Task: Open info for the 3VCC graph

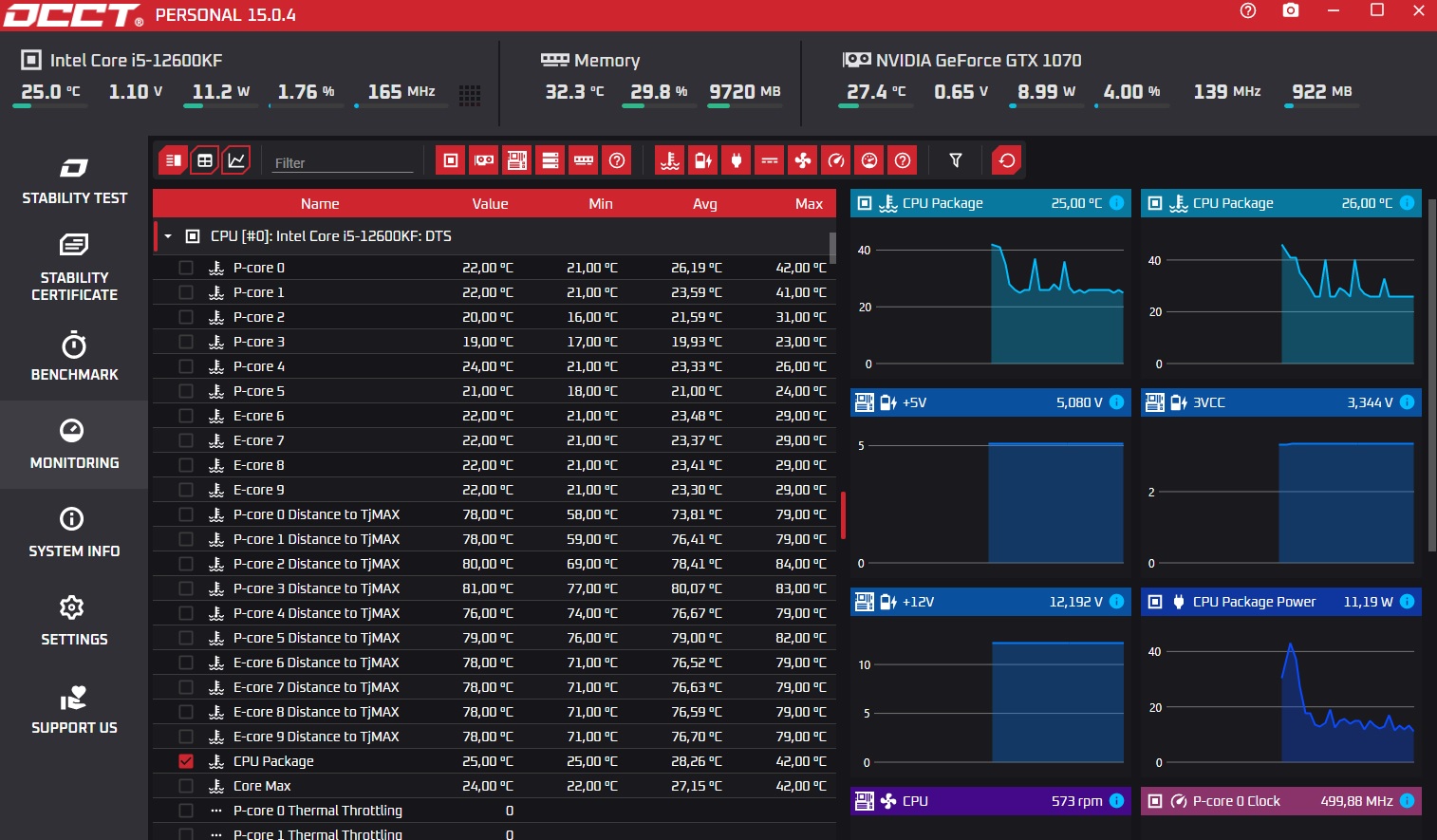Action: pos(1408,401)
